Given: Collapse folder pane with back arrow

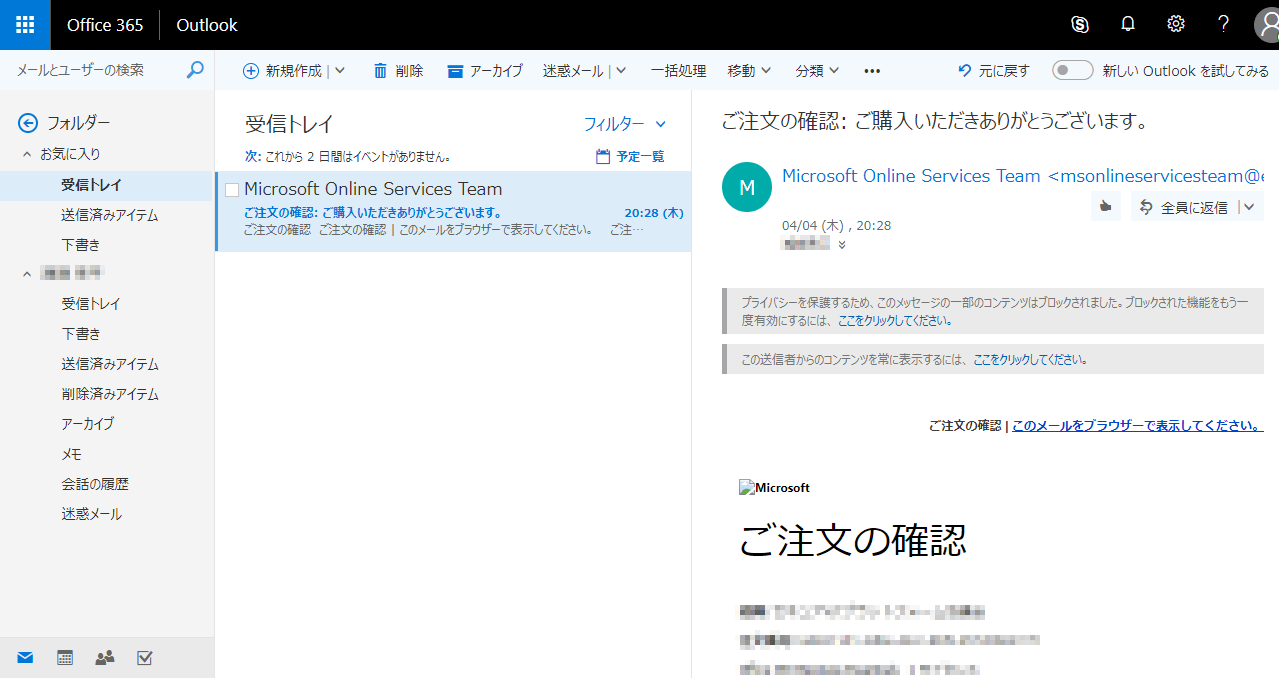Looking at the screenshot, I should 28,123.
